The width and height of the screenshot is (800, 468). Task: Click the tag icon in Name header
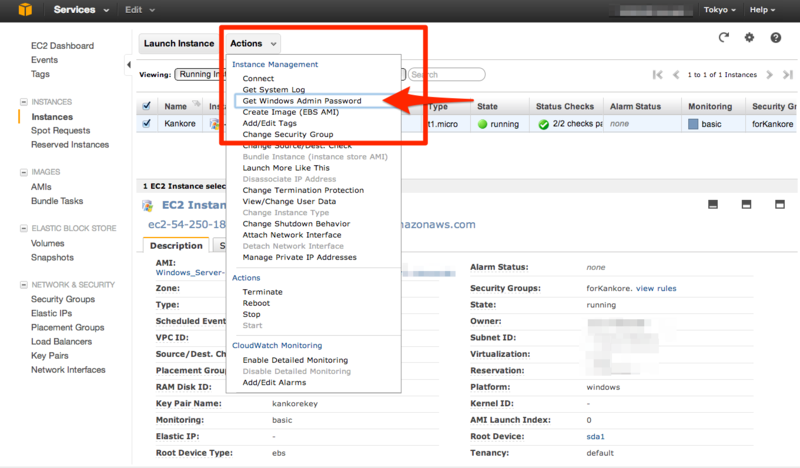196,105
